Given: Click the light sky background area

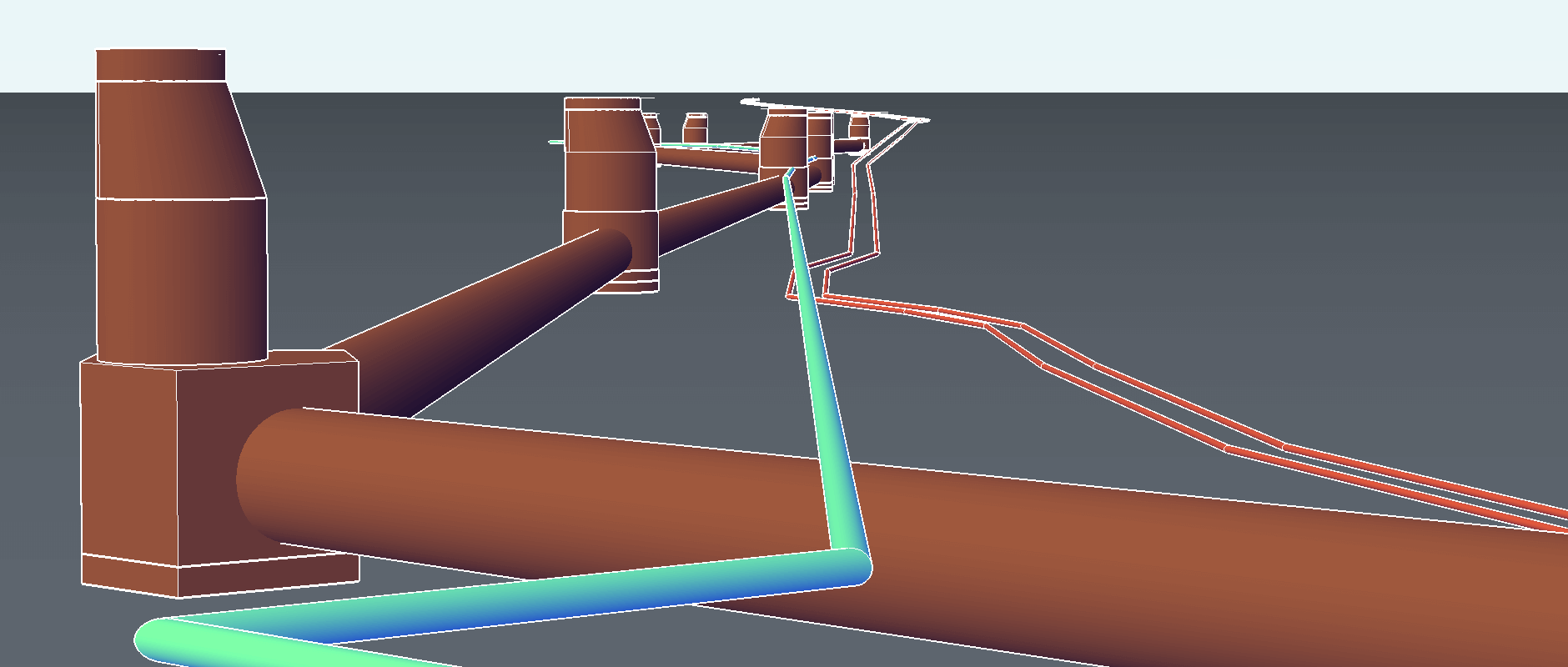Looking at the screenshot, I should [x=1168, y=42].
